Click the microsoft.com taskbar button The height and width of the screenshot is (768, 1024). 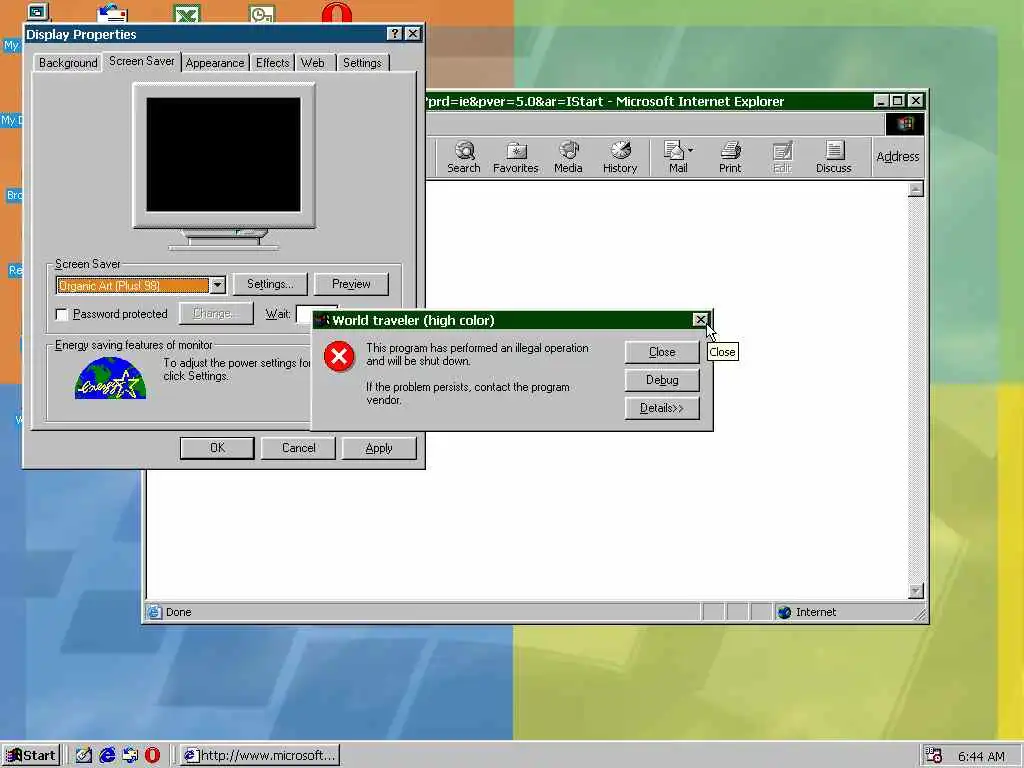click(x=260, y=756)
